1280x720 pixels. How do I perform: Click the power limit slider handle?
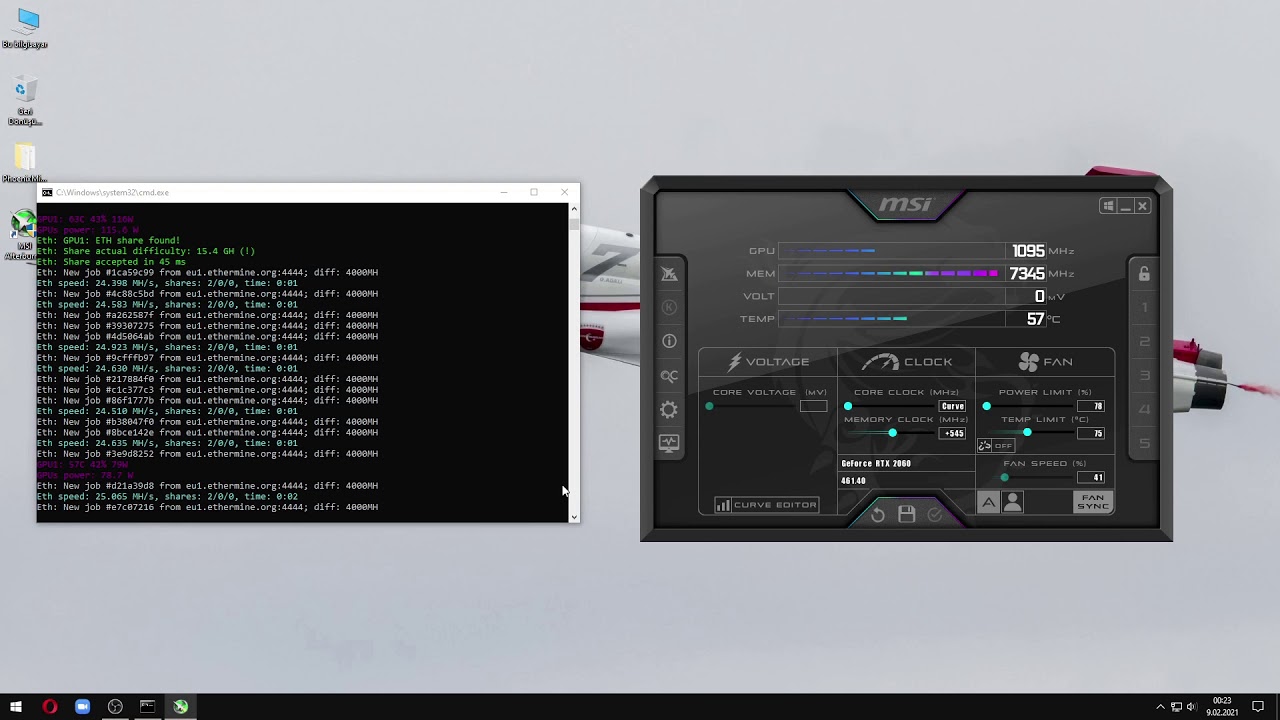pyautogui.click(x=986, y=406)
